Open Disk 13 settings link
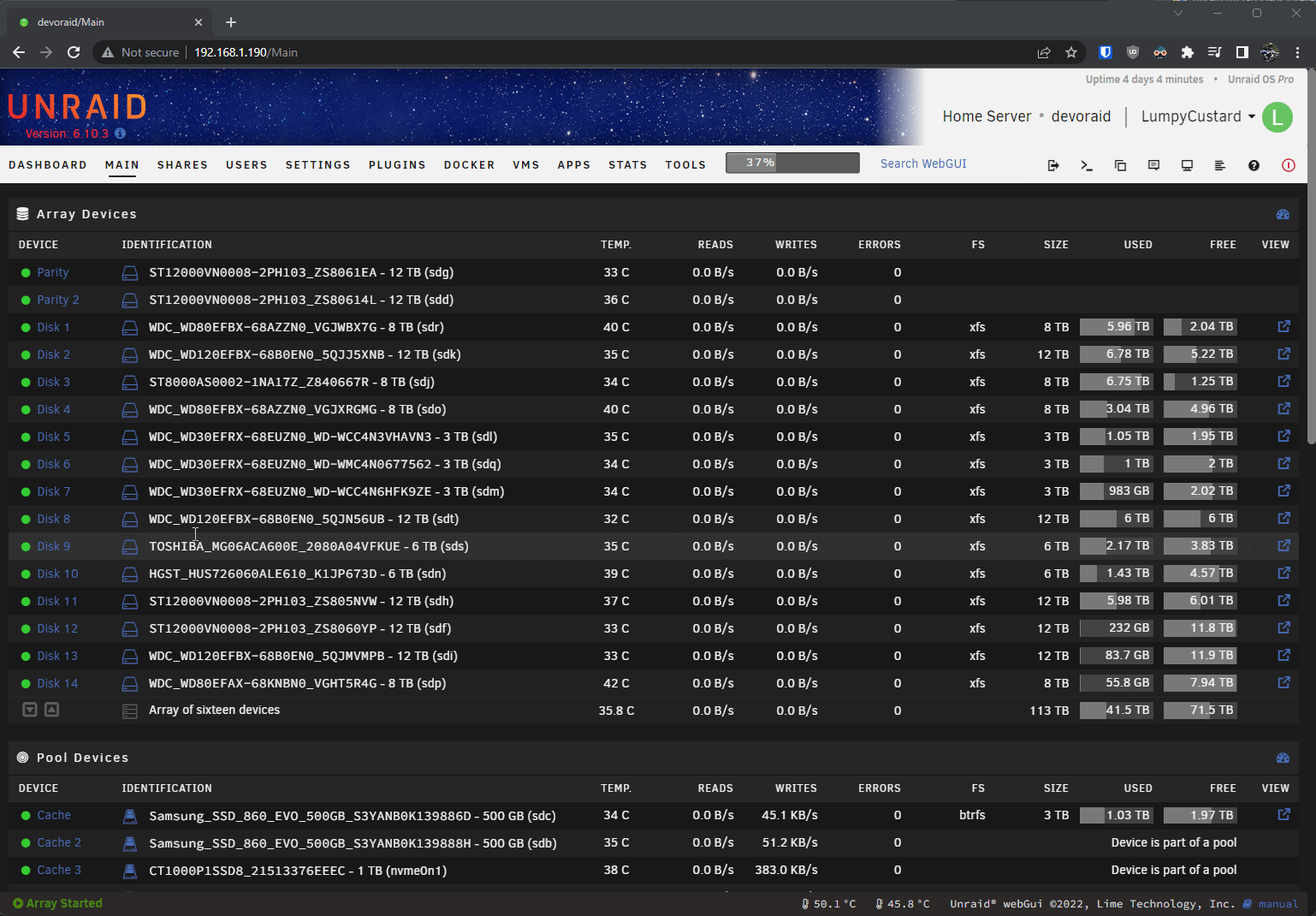1316x916 pixels. (x=57, y=656)
